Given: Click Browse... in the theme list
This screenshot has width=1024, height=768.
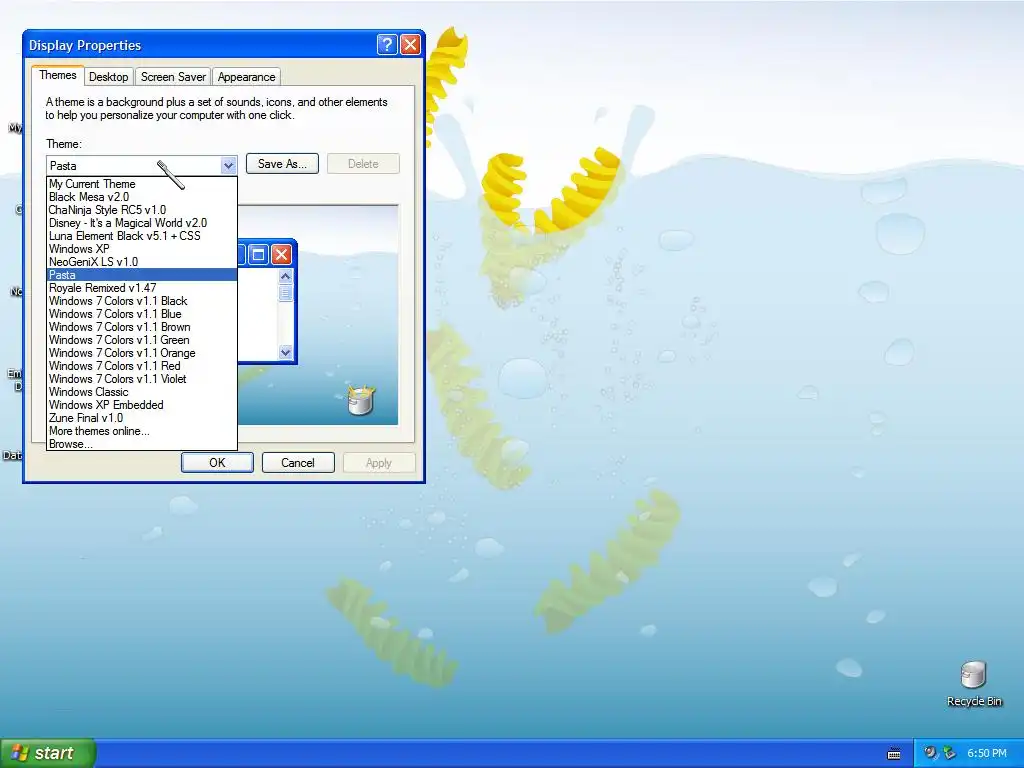Looking at the screenshot, I should (x=142, y=444).
